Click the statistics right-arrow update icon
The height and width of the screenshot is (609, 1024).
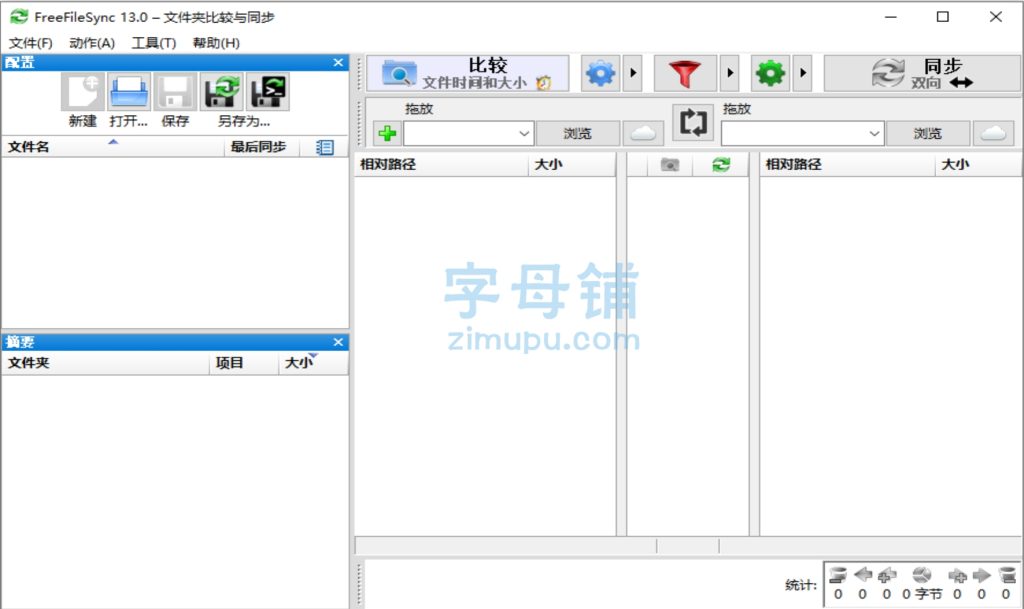pyautogui.click(x=982, y=575)
